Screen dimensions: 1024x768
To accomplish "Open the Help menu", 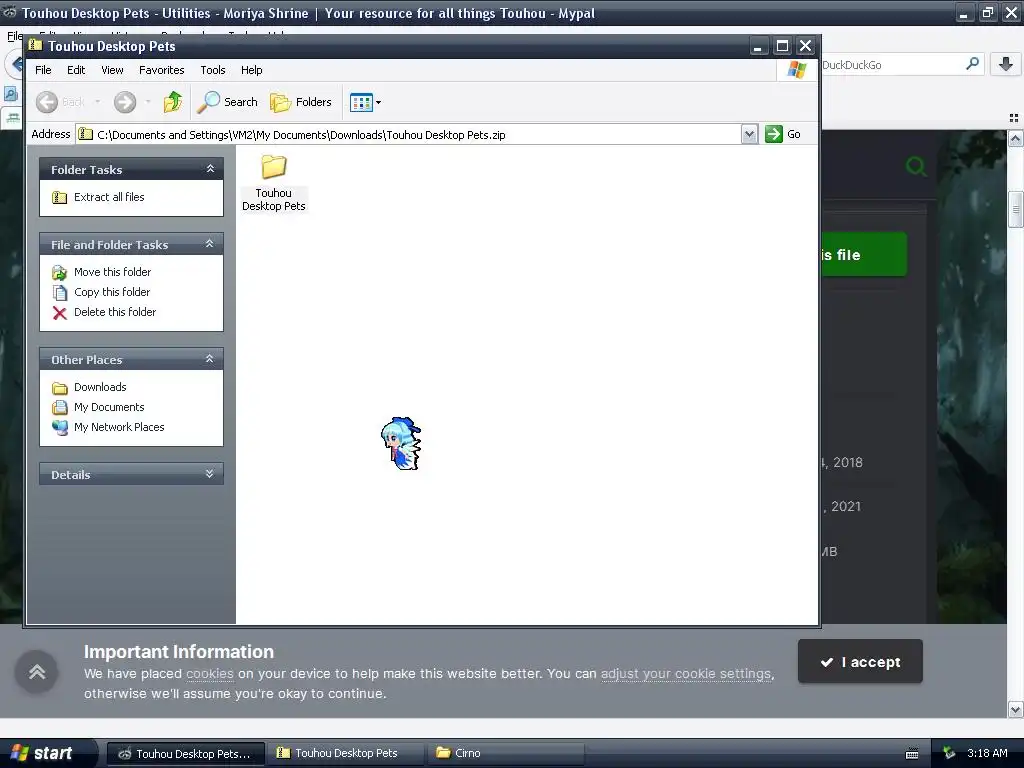I will click(251, 70).
